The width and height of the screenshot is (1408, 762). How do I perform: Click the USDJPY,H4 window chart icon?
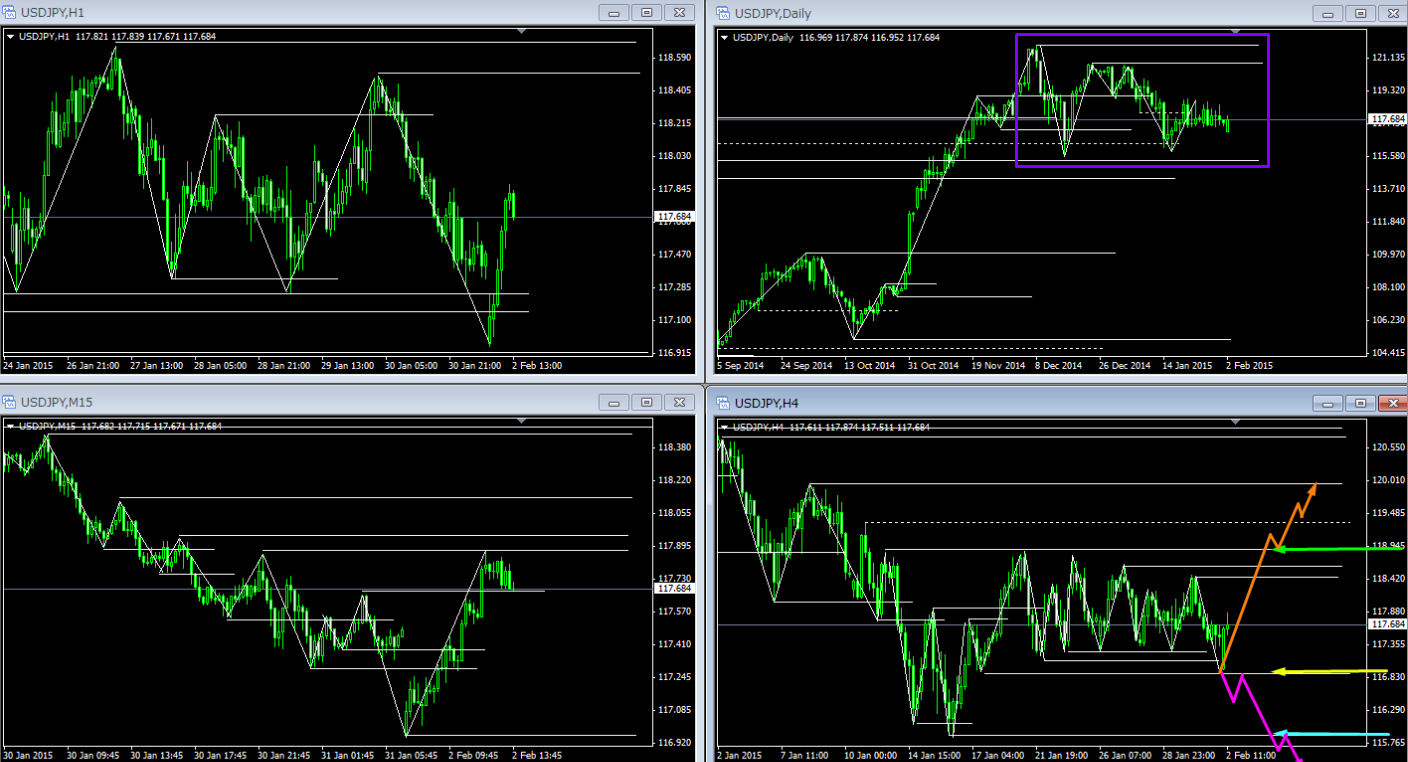(x=722, y=402)
